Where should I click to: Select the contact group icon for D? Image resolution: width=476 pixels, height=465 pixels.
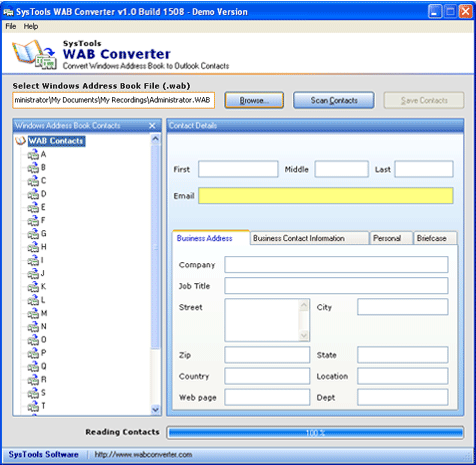tap(33, 194)
